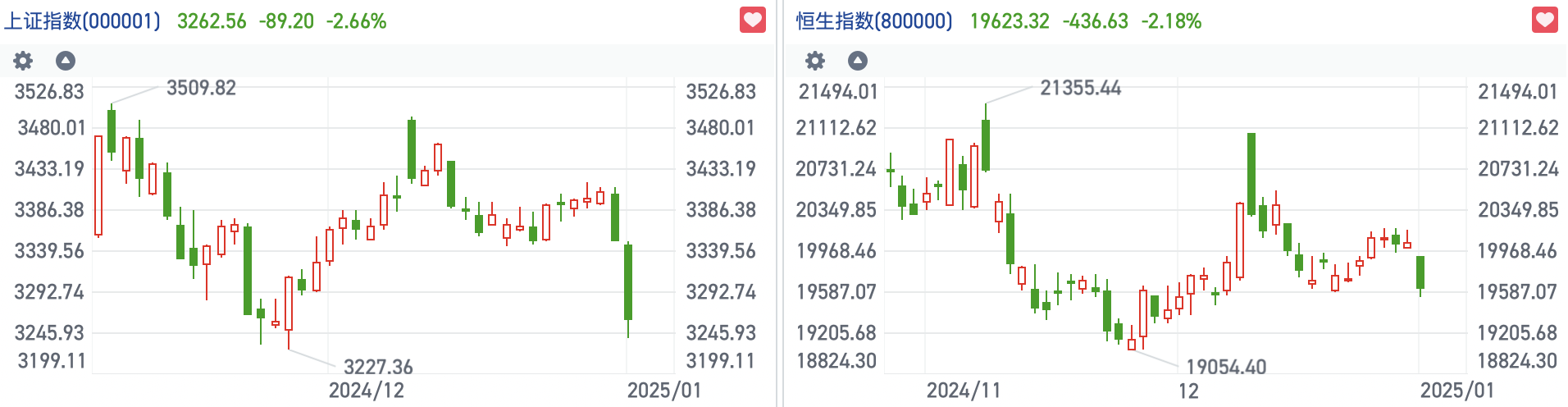Image resolution: width=1568 pixels, height=407 pixels.
Task: Open the 恒生指数(800000) title link
Action: point(874,21)
